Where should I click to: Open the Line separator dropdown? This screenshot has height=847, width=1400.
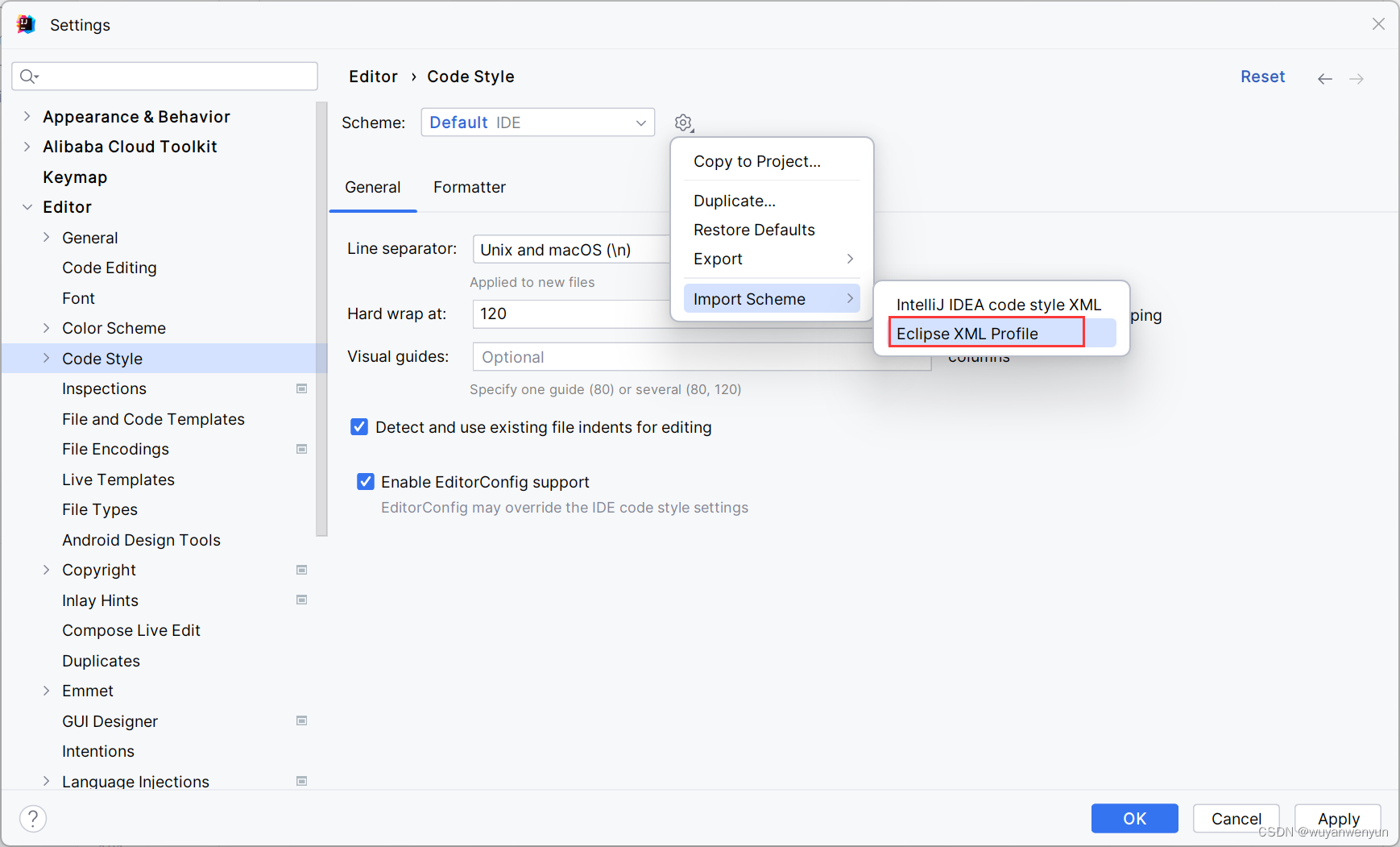point(572,250)
